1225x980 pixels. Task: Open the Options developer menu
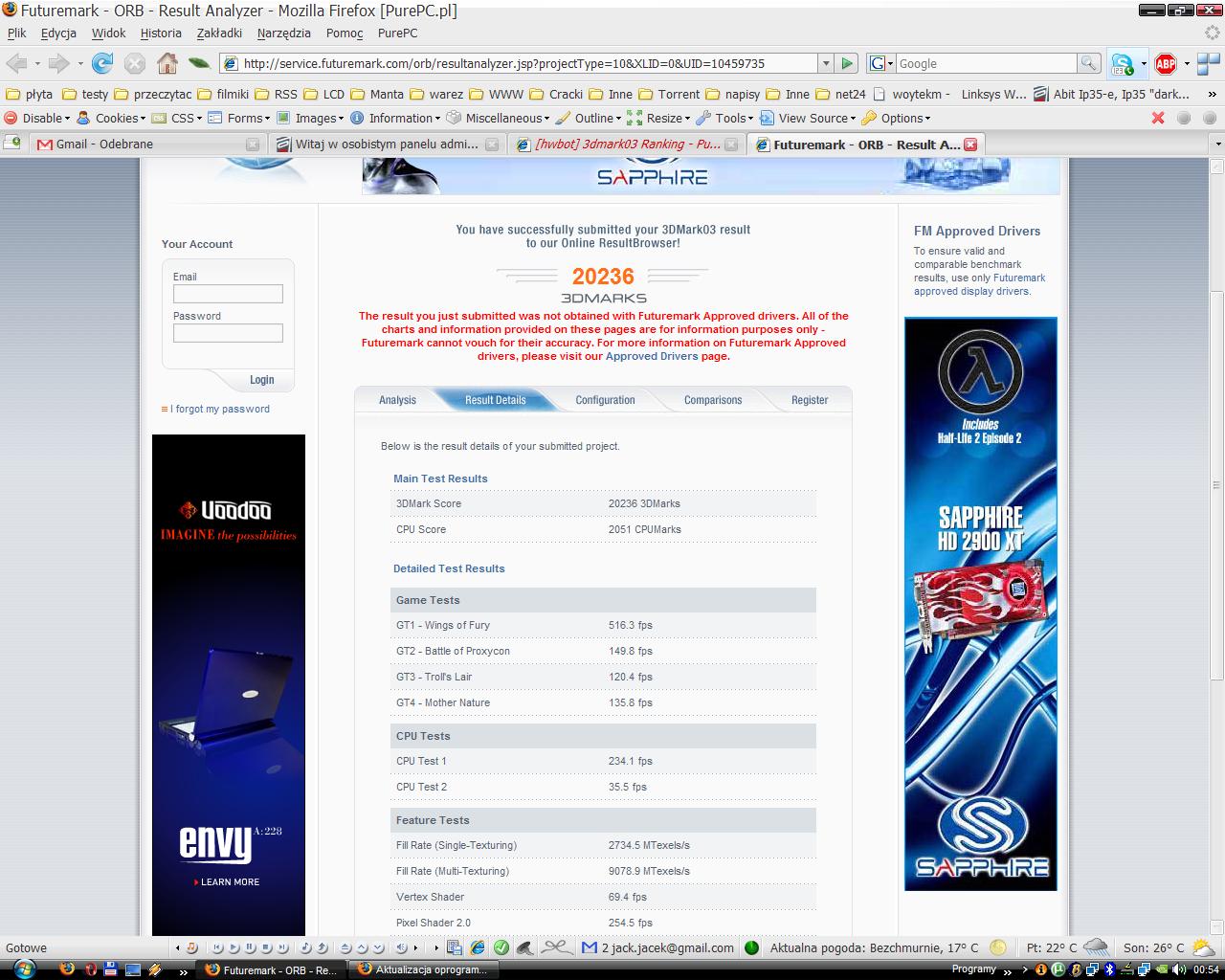pyautogui.click(x=896, y=118)
